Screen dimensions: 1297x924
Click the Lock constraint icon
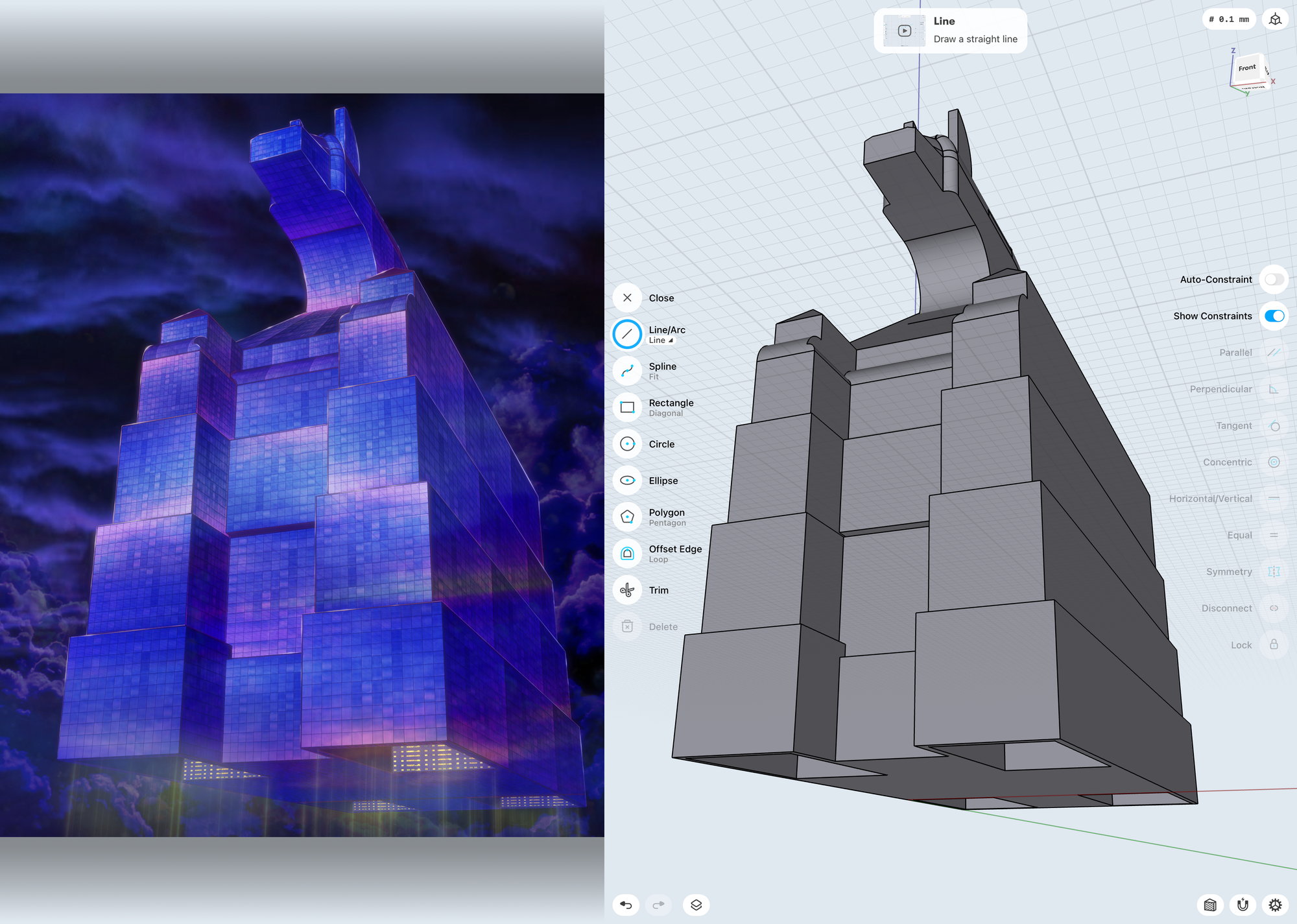[1274, 645]
